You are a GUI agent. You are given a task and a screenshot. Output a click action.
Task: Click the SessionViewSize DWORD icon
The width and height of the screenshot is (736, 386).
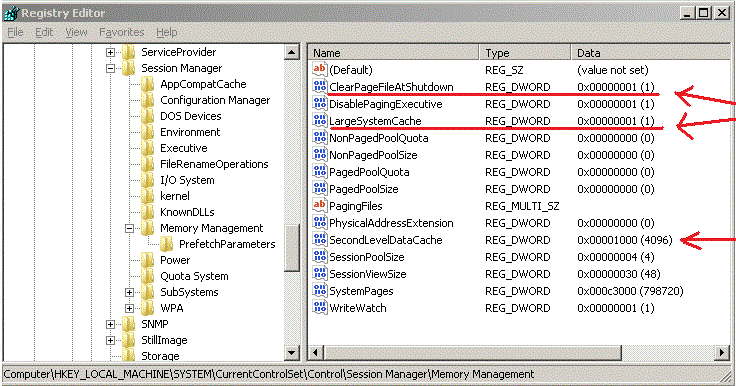pyautogui.click(x=320, y=273)
